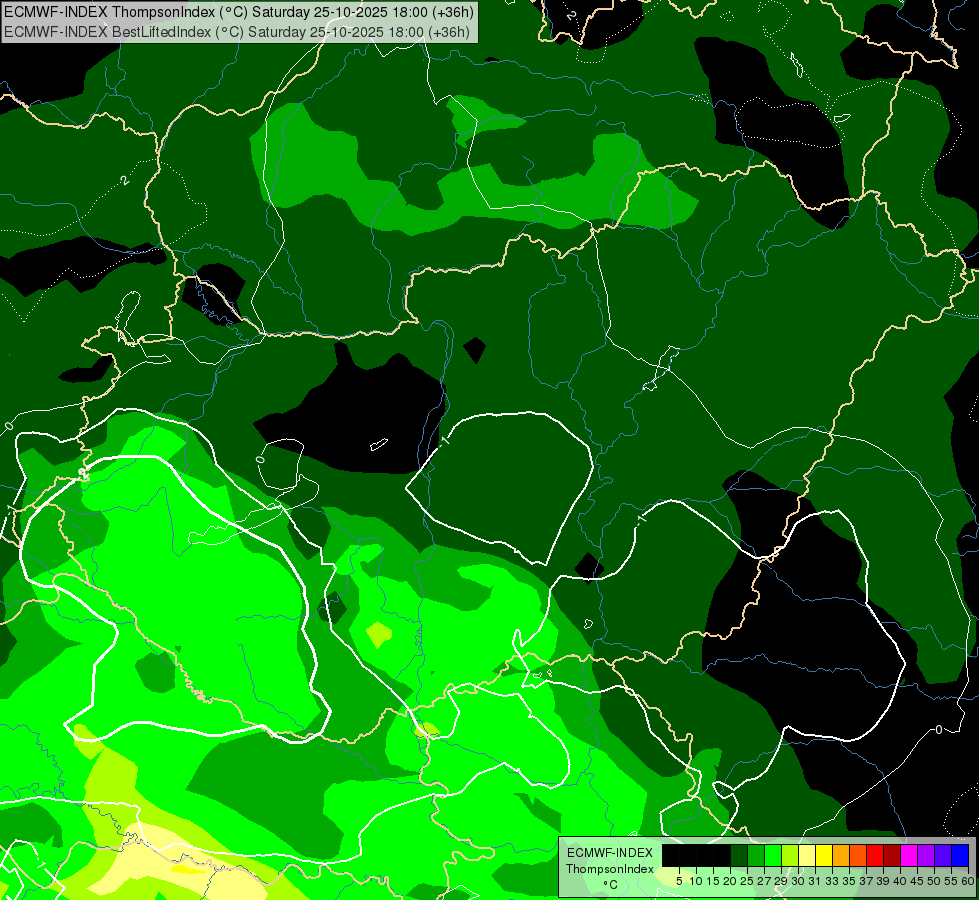
Task: Click the legend value 33
Action: click(x=832, y=881)
